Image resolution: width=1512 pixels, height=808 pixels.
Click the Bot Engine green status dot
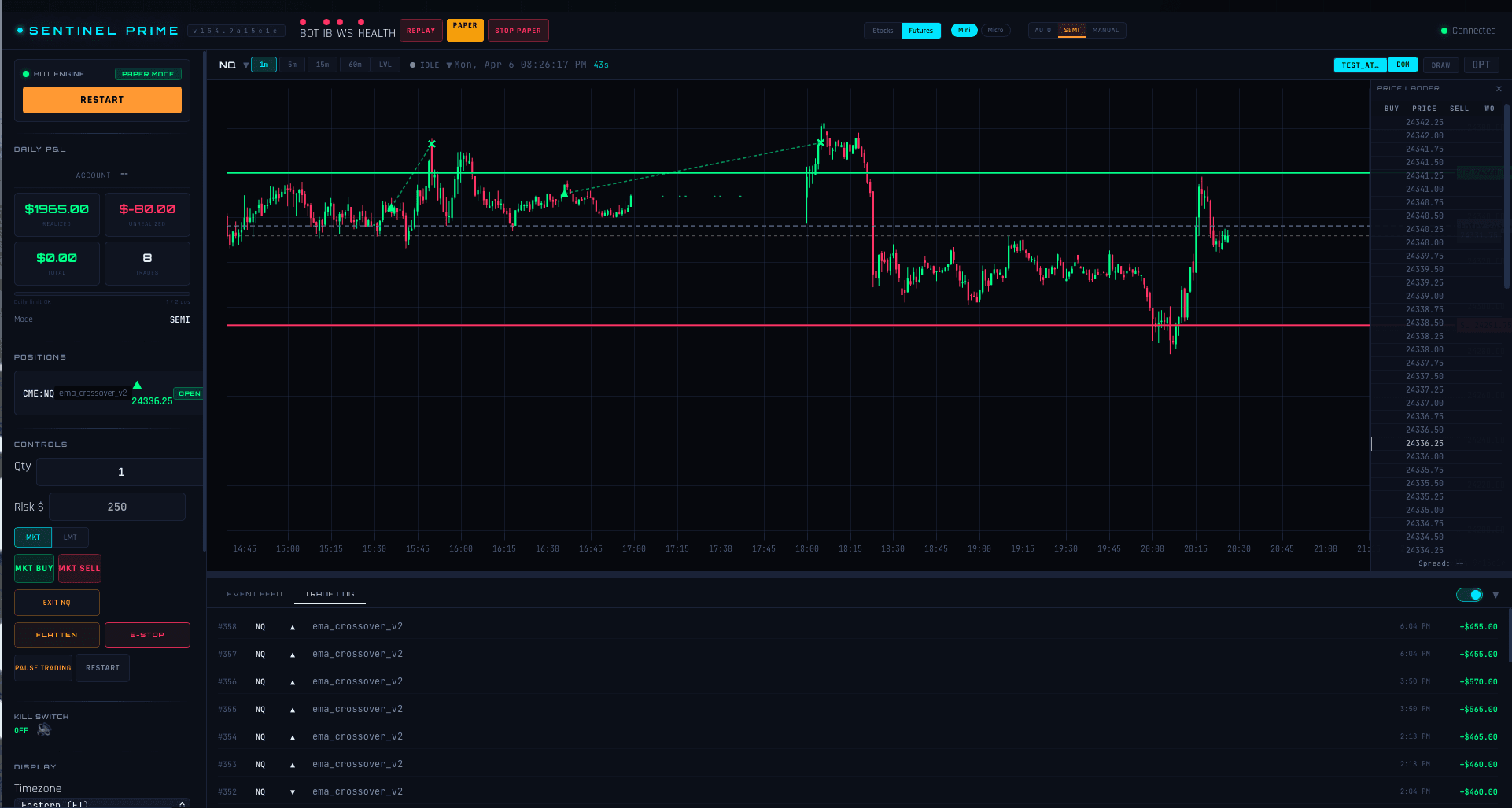tap(26, 74)
